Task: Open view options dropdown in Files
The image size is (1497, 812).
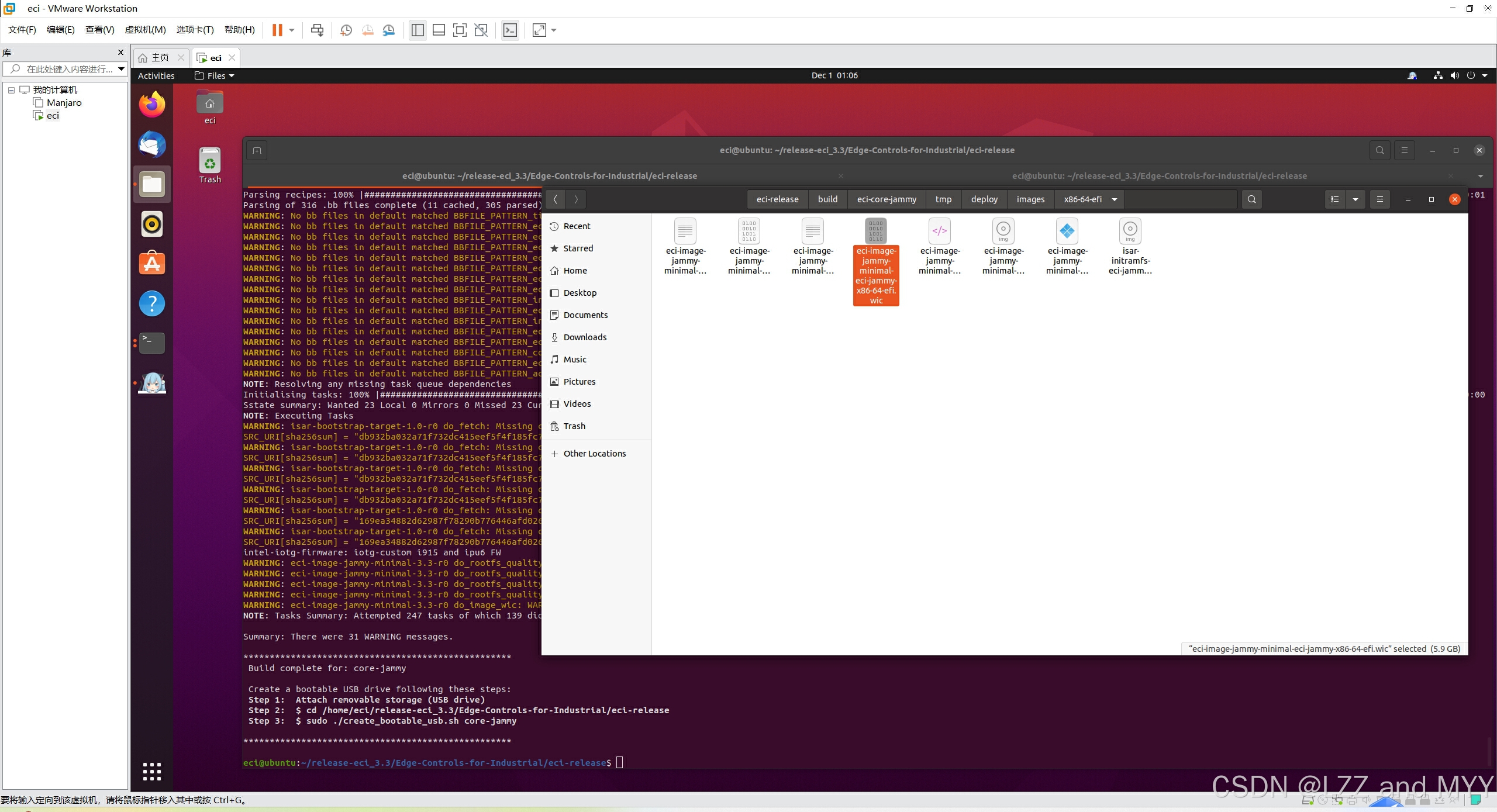Action: click(x=1355, y=199)
